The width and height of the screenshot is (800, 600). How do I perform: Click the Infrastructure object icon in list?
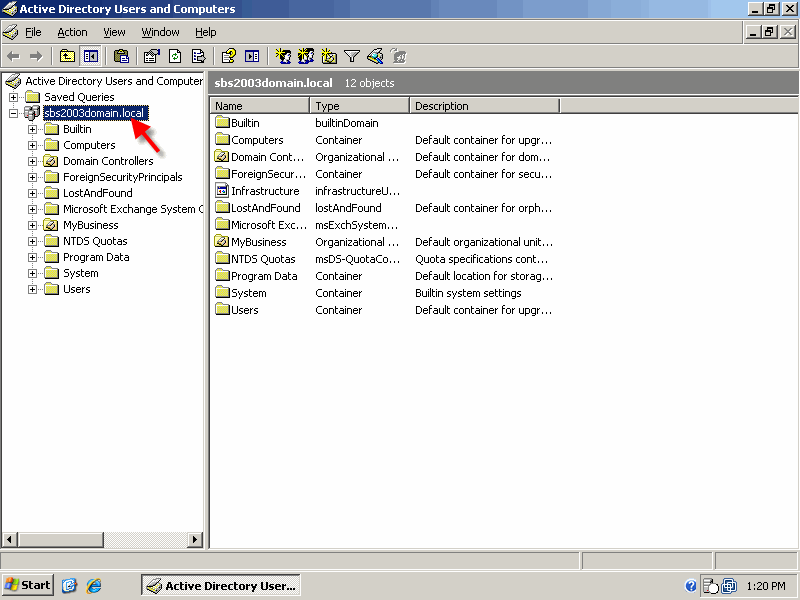click(222, 191)
